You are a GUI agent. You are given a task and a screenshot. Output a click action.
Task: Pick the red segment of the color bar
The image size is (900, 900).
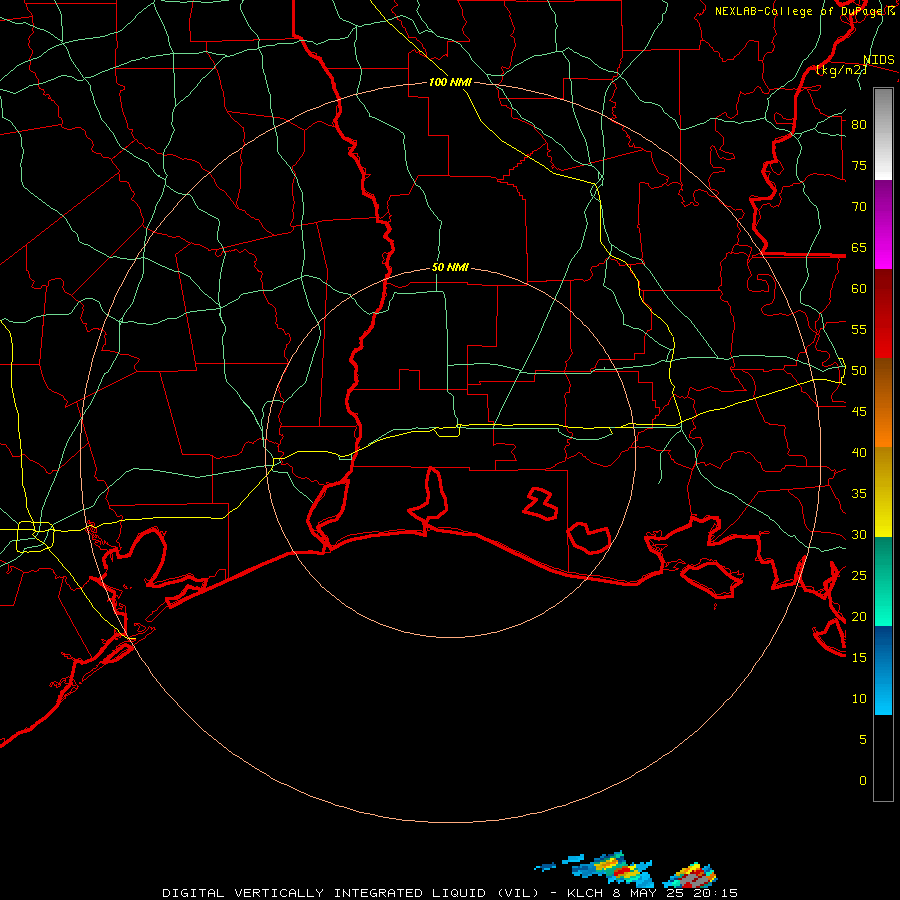(883, 313)
